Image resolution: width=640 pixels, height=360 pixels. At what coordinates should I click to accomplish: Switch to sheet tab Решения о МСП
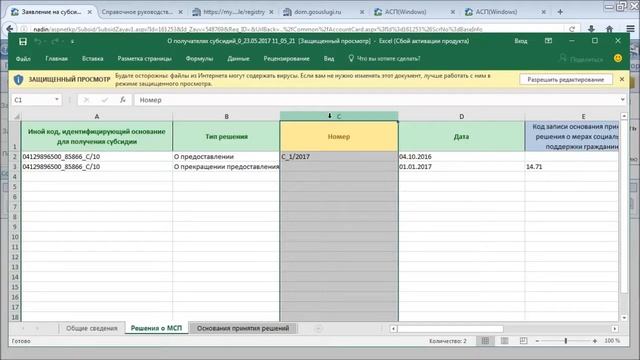point(156,328)
